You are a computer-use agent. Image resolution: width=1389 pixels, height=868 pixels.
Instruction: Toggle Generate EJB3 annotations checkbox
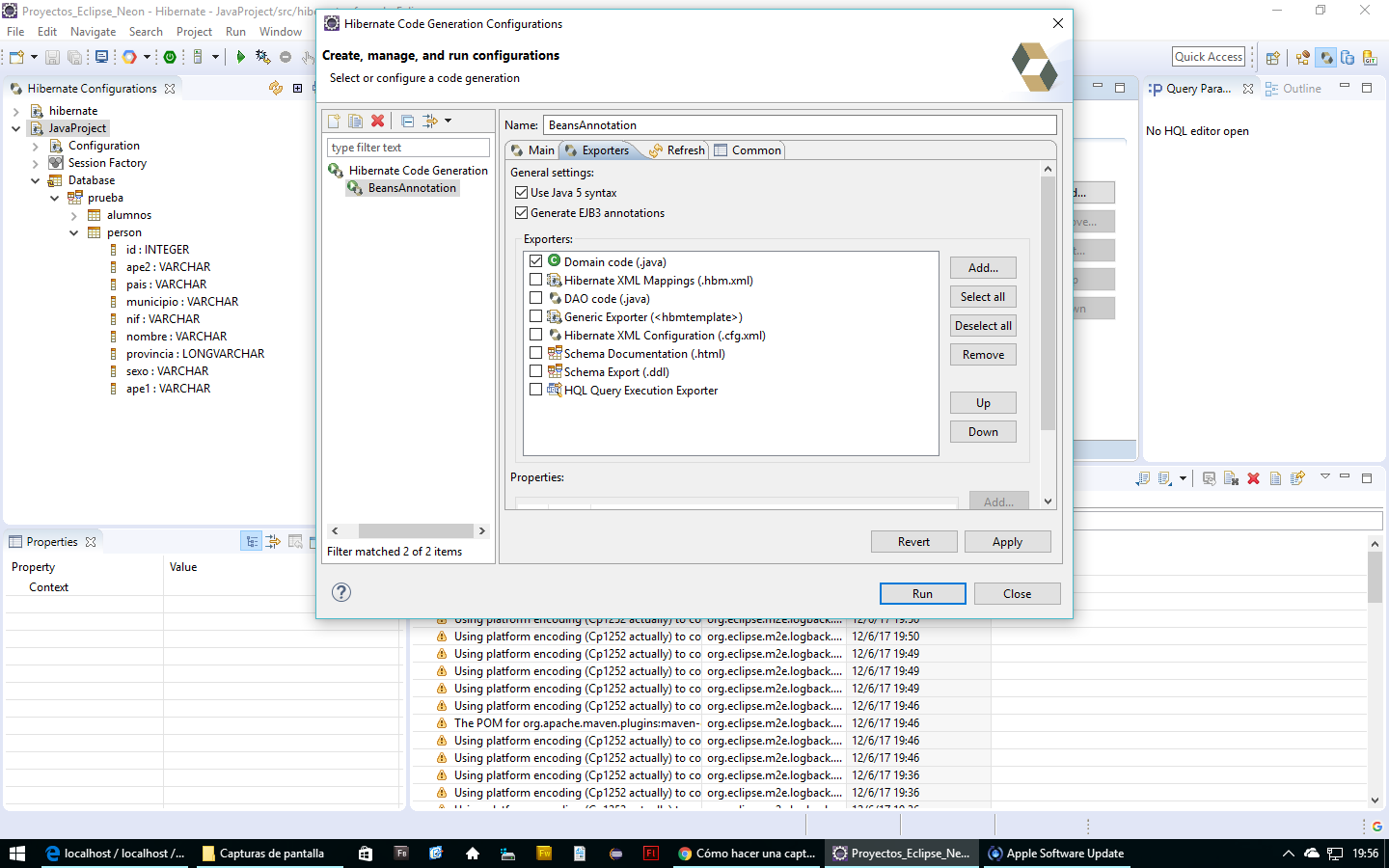click(522, 213)
